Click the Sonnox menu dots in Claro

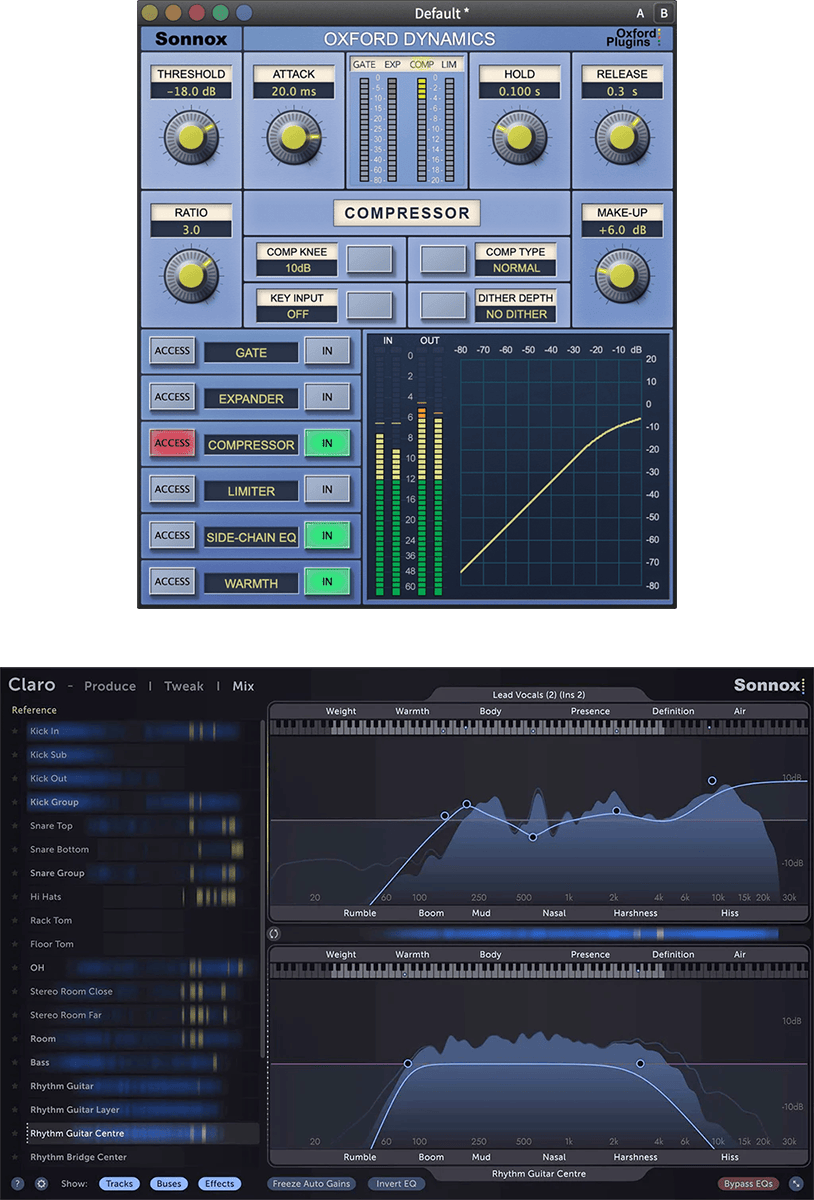pos(803,686)
